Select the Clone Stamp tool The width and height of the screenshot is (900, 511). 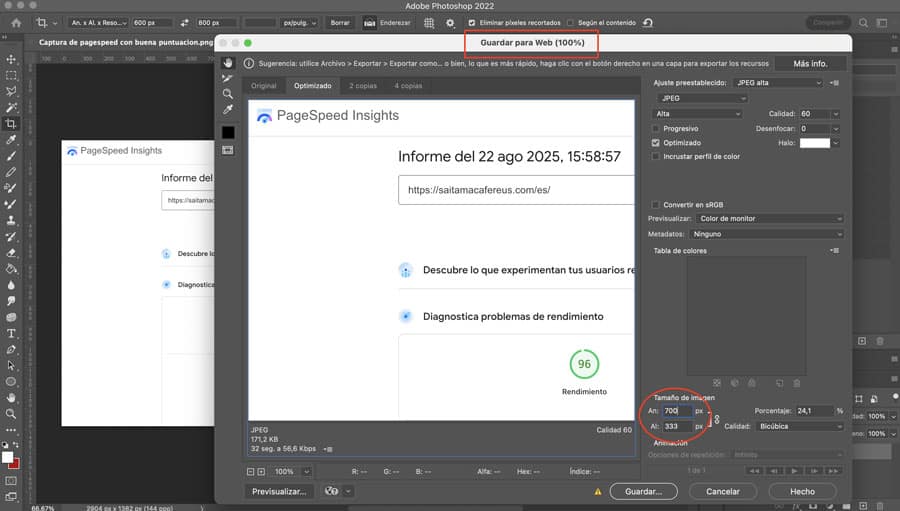pyautogui.click(x=11, y=220)
